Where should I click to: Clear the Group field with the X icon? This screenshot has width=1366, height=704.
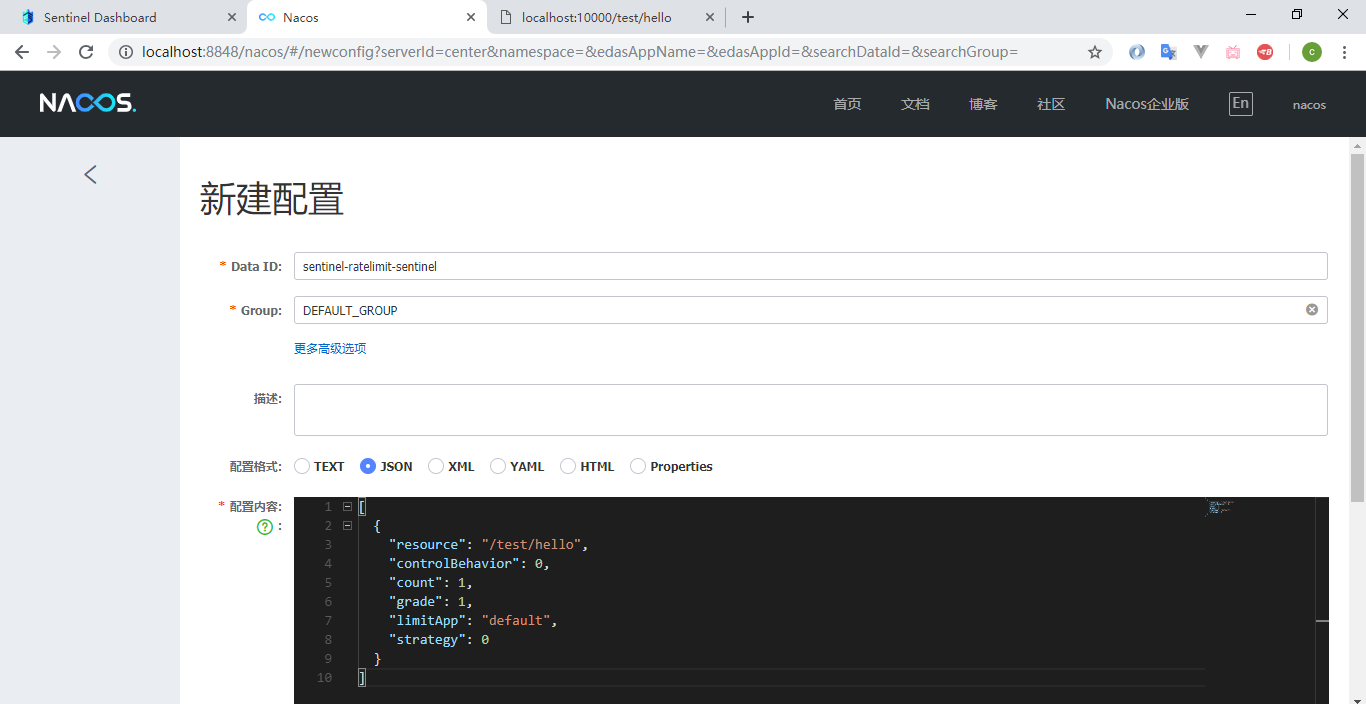click(1312, 310)
